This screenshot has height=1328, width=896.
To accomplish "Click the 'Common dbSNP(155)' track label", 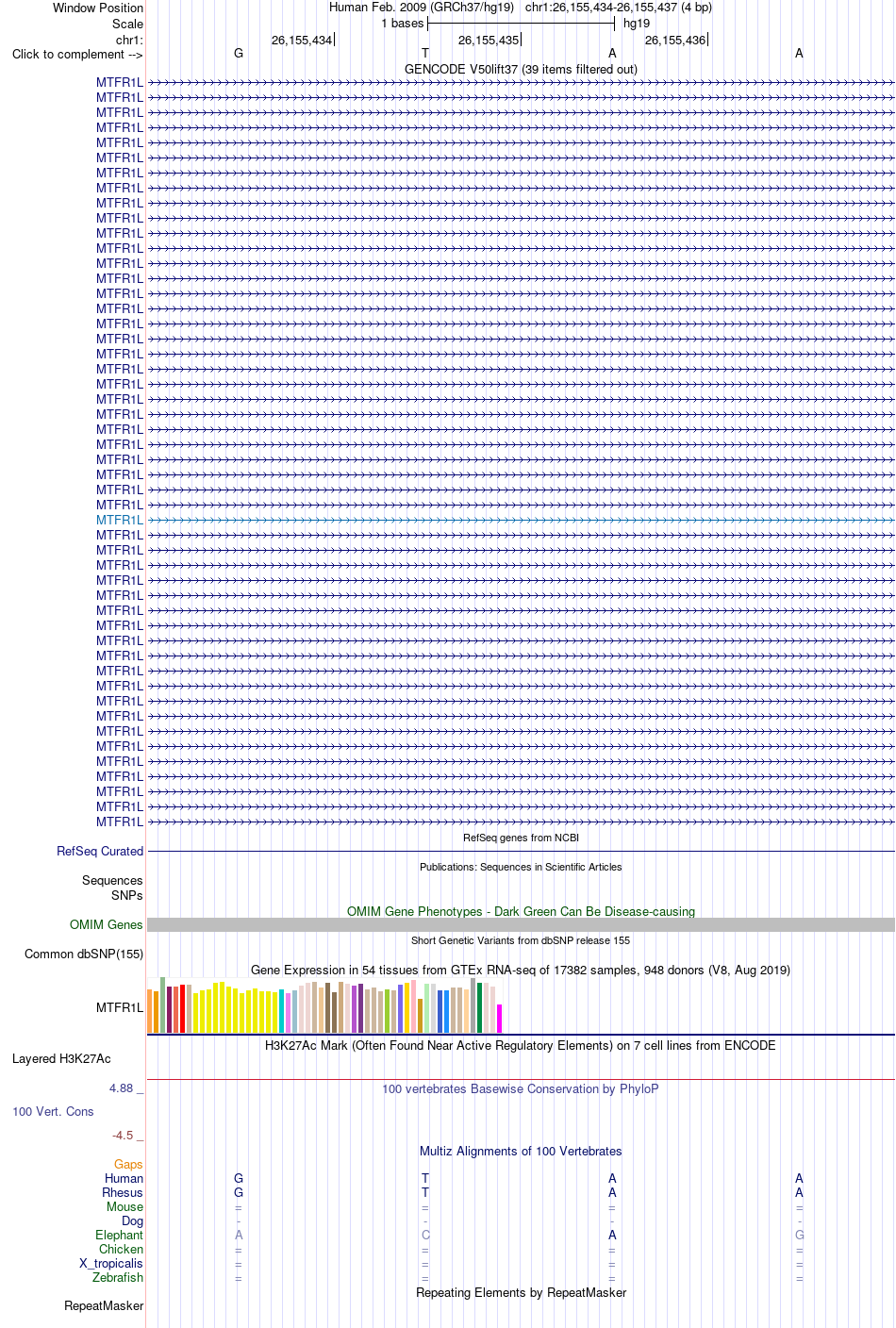I will coord(84,954).
